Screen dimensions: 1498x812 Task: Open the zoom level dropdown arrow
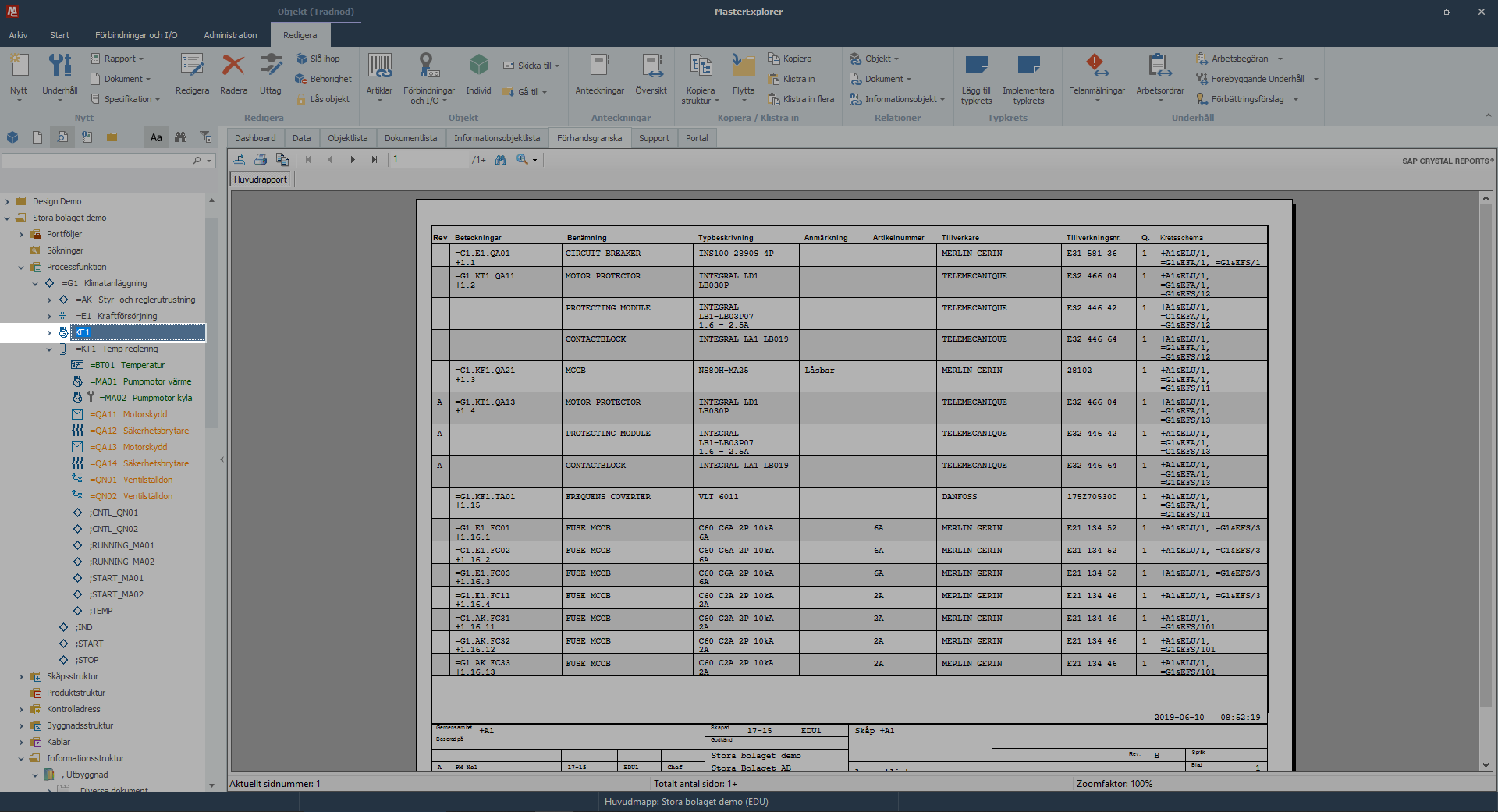[x=535, y=160]
